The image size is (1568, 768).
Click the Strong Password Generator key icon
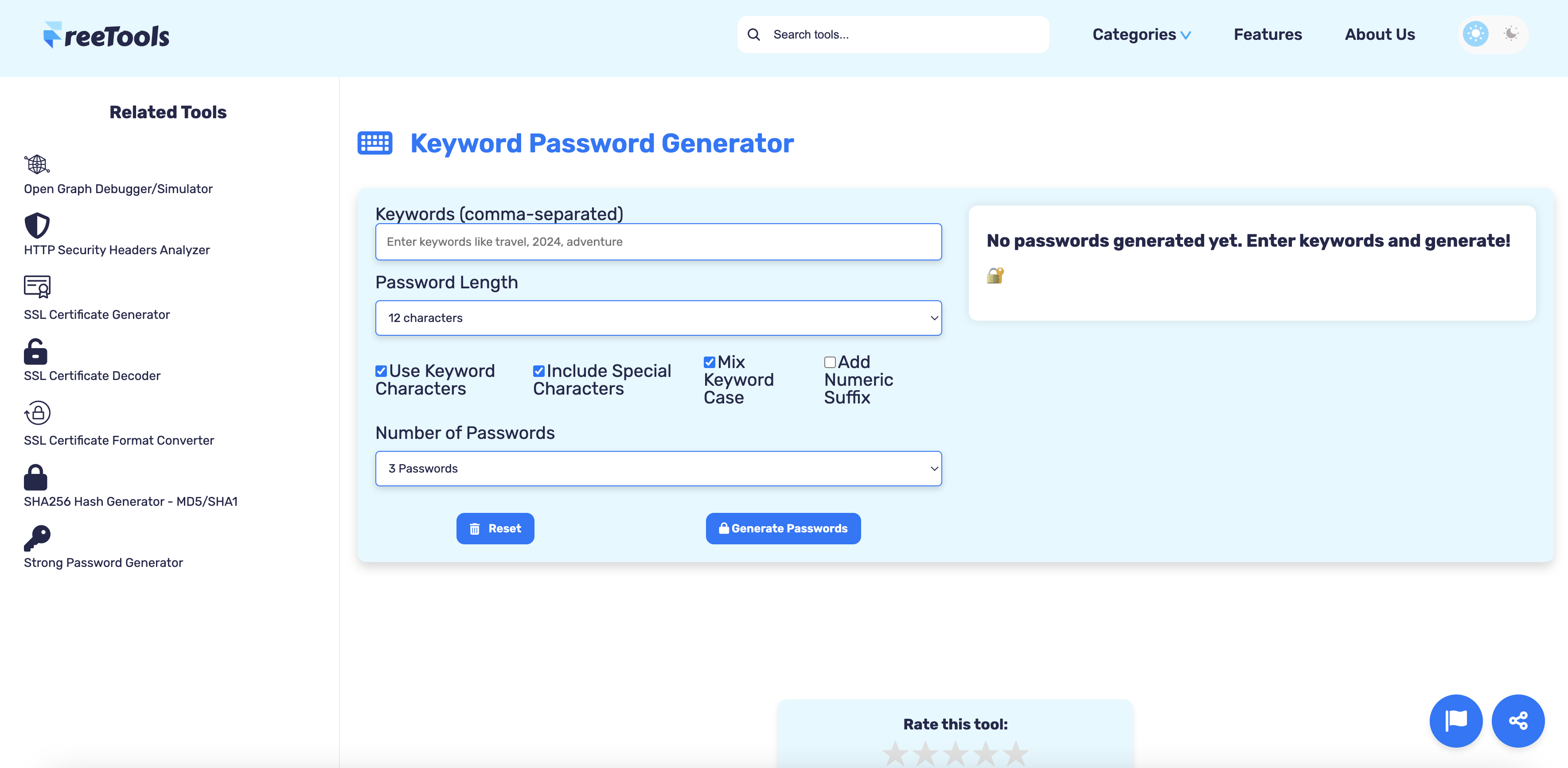[36, 538]
